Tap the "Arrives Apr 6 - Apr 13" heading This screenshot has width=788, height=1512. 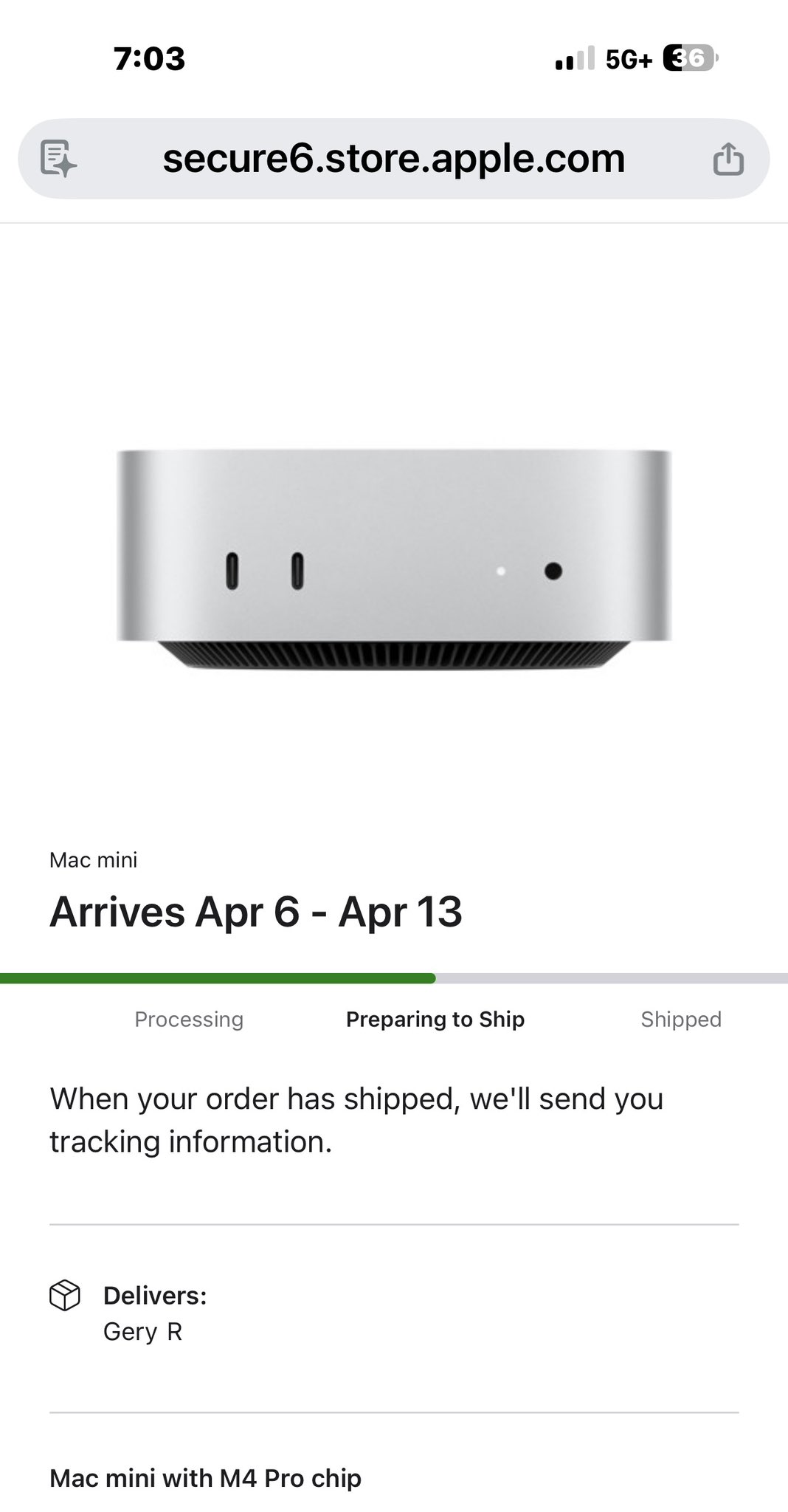[256, 912]
